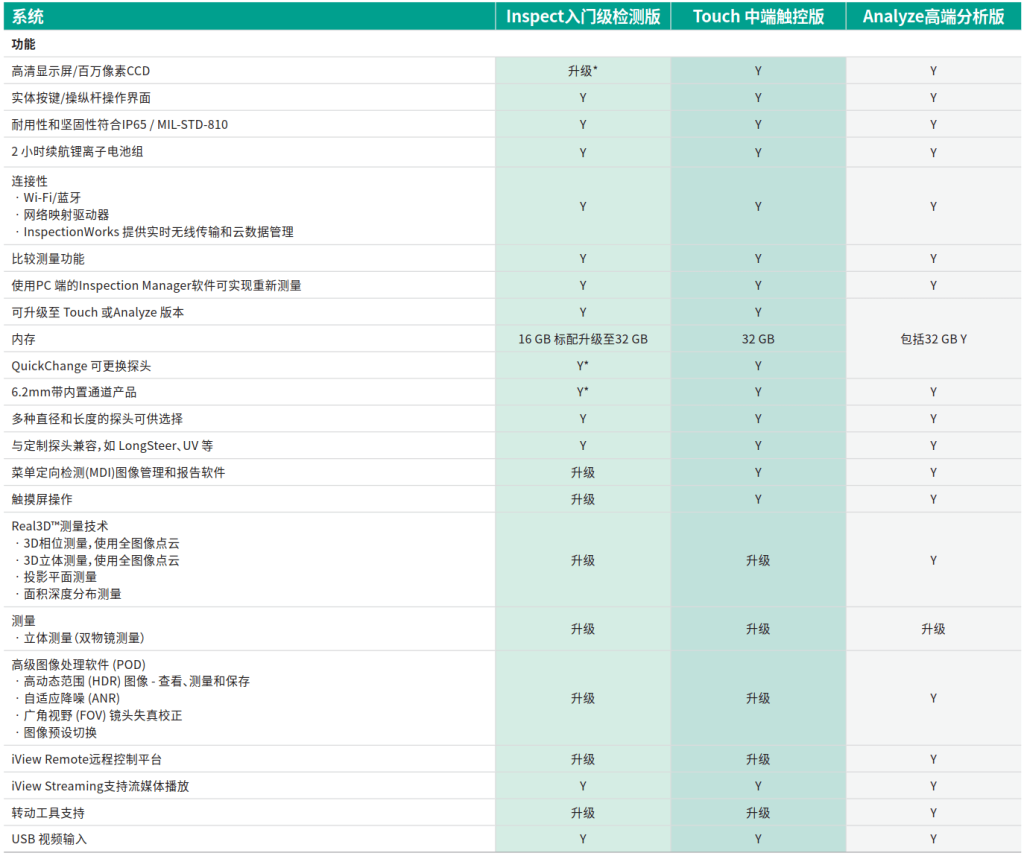Click the Inspection Manager软件 row label
This screenshot has height=856, width=1024.
click(x=156, y=285)
